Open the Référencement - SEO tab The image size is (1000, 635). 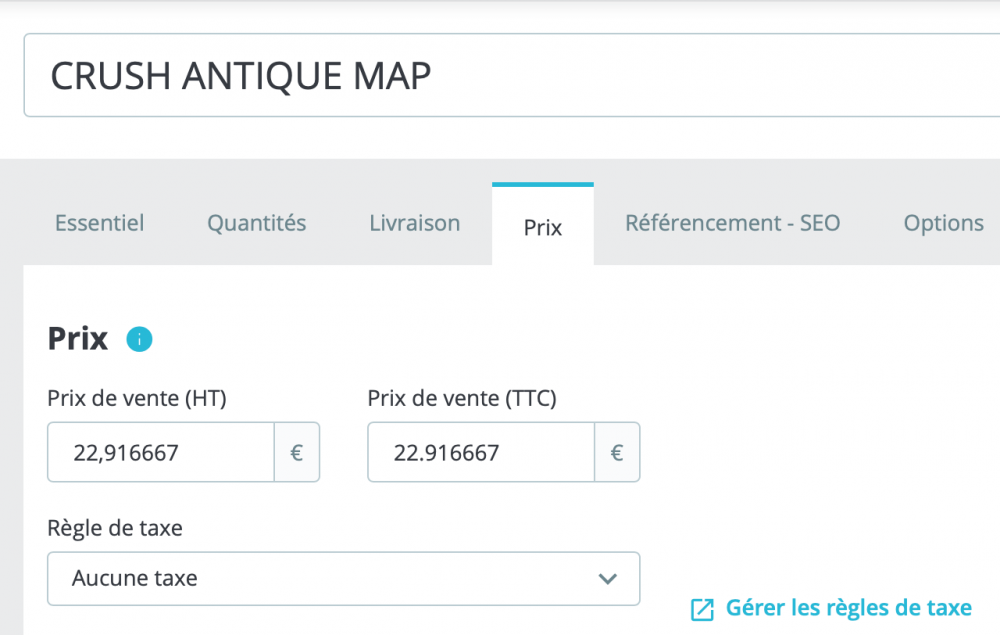[x=733, y=223]
